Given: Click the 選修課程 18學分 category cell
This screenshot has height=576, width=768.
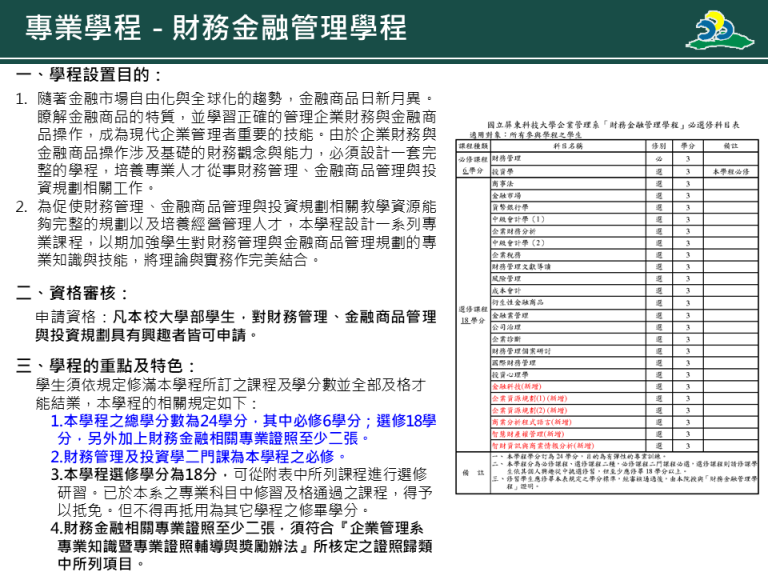Looking at the screenshot, I should coord(472,314).
